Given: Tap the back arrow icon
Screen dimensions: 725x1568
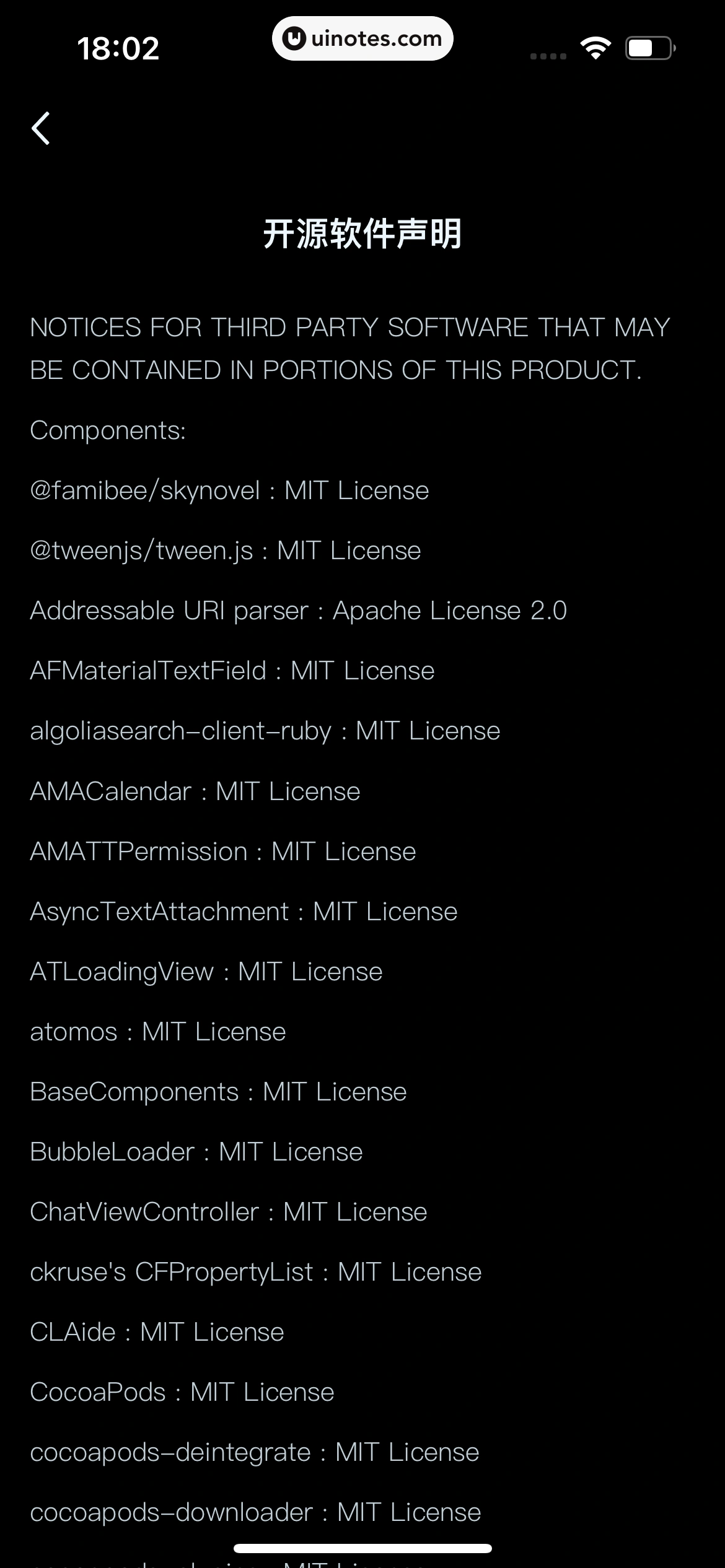Looking at the screenshot, I should coord(41,128).
